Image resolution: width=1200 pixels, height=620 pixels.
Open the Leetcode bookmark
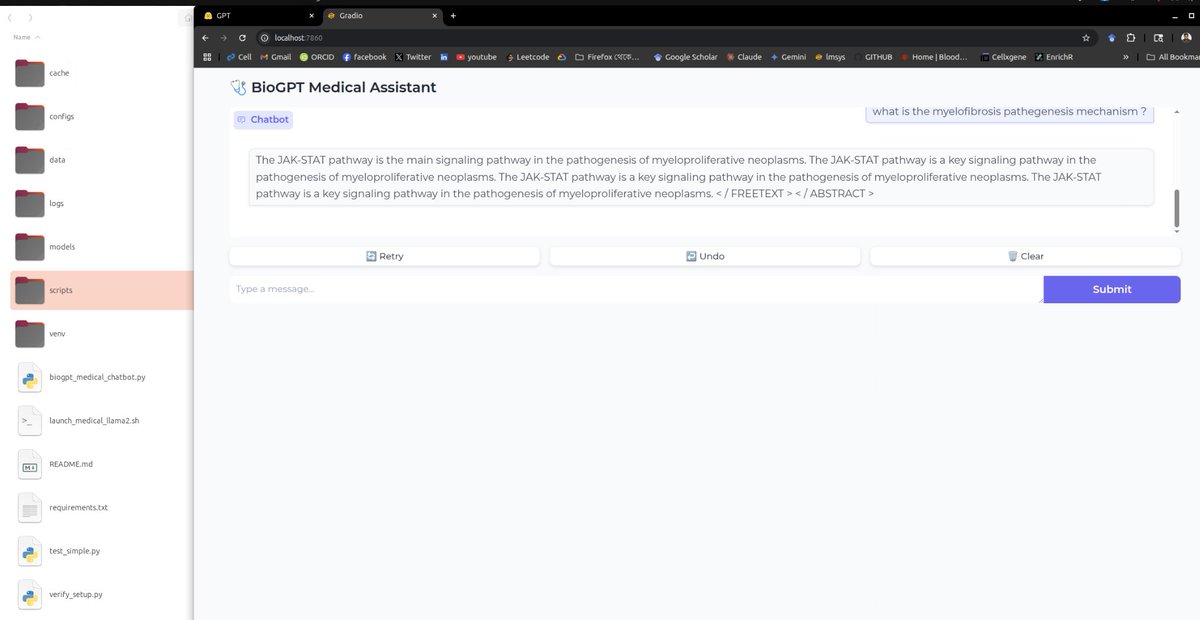(527, 57)
